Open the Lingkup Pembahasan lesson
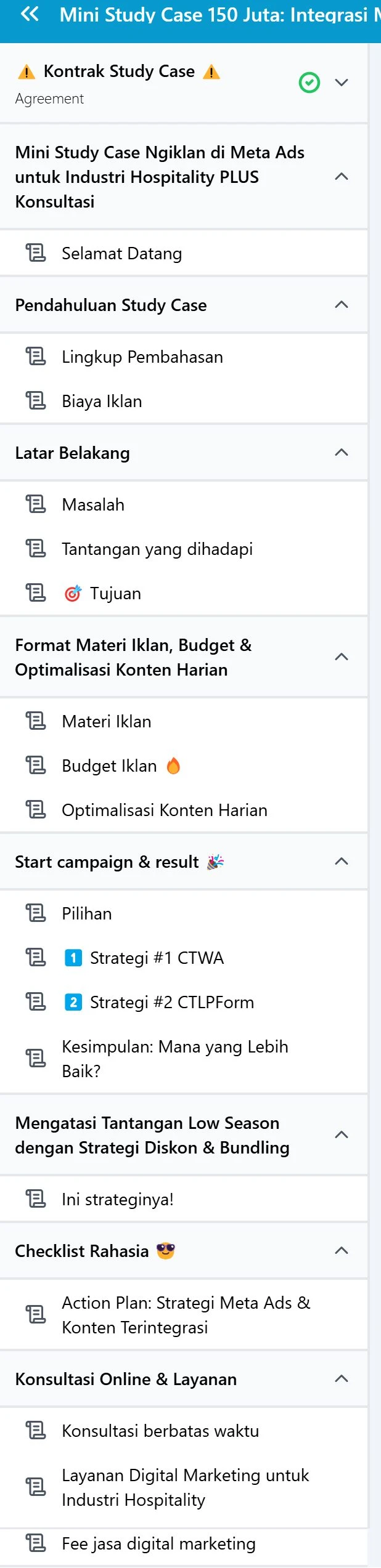This screenshot has width=381, height=1568. [x=142, y=357]
